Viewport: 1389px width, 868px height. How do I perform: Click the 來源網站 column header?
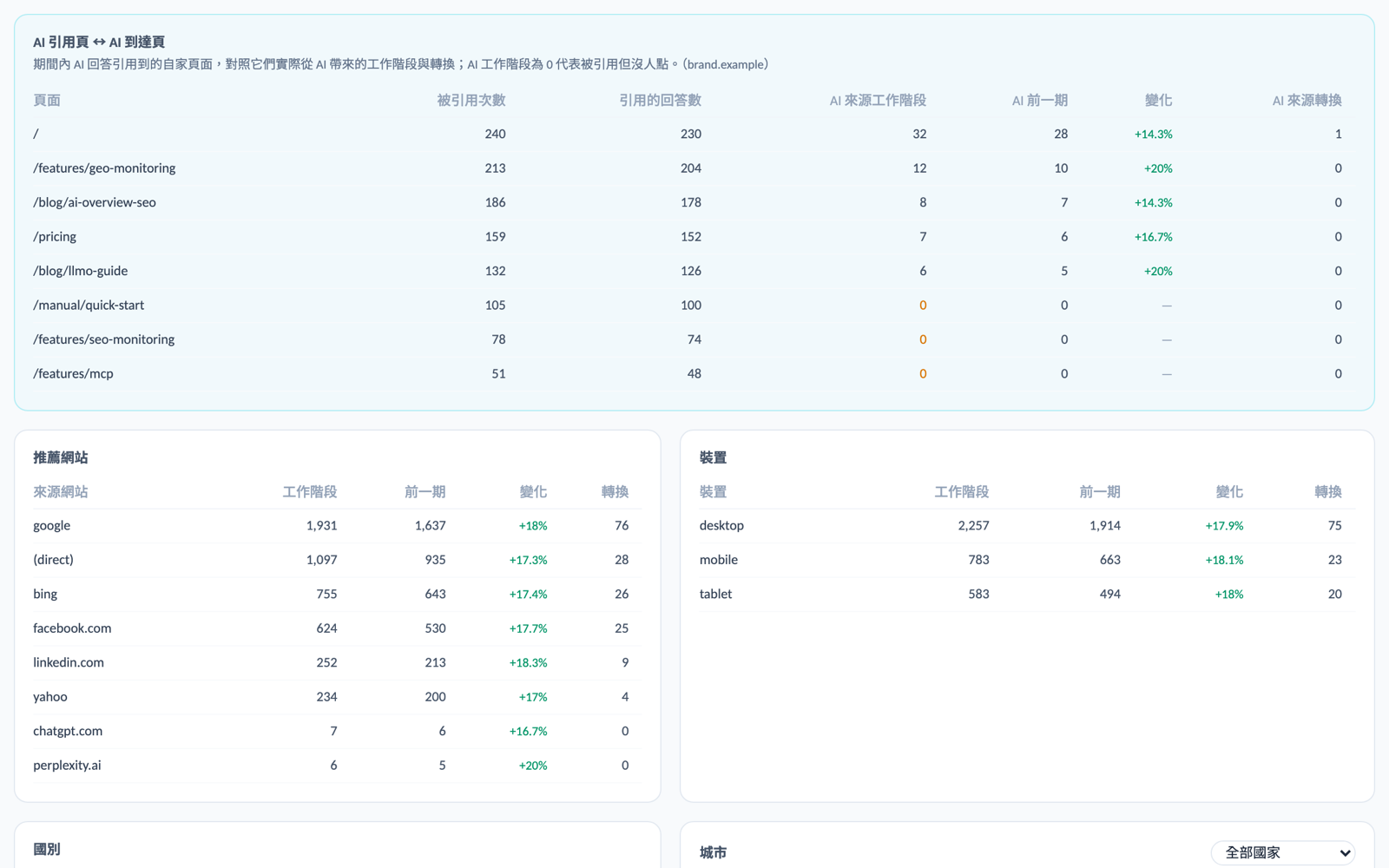click(61, 491)
